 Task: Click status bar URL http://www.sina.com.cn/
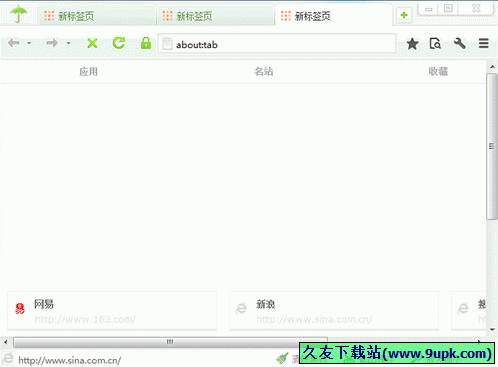tap(70, 360)
